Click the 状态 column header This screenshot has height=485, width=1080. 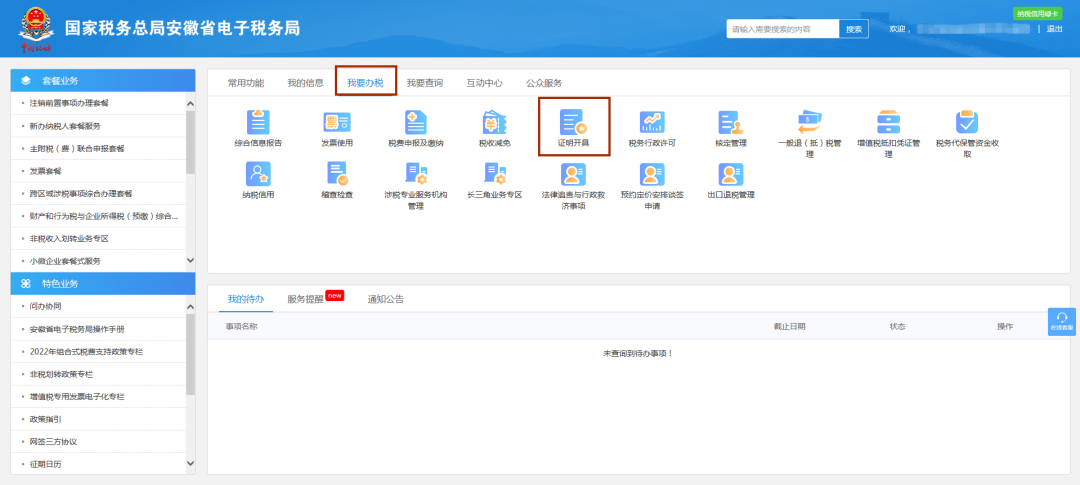(x=897, y=326)
